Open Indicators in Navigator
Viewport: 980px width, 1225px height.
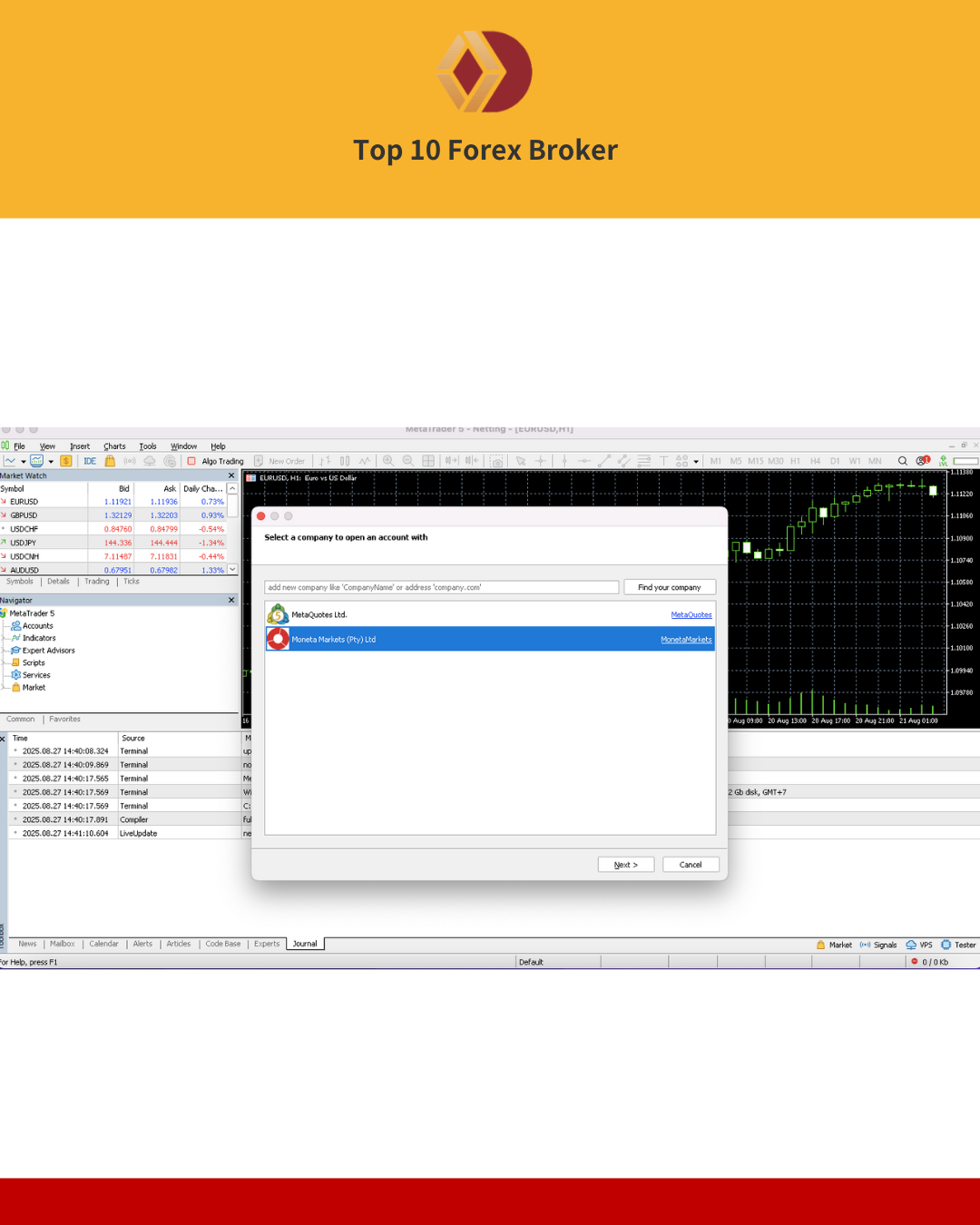pyautogui.click(x=39, y=638)
